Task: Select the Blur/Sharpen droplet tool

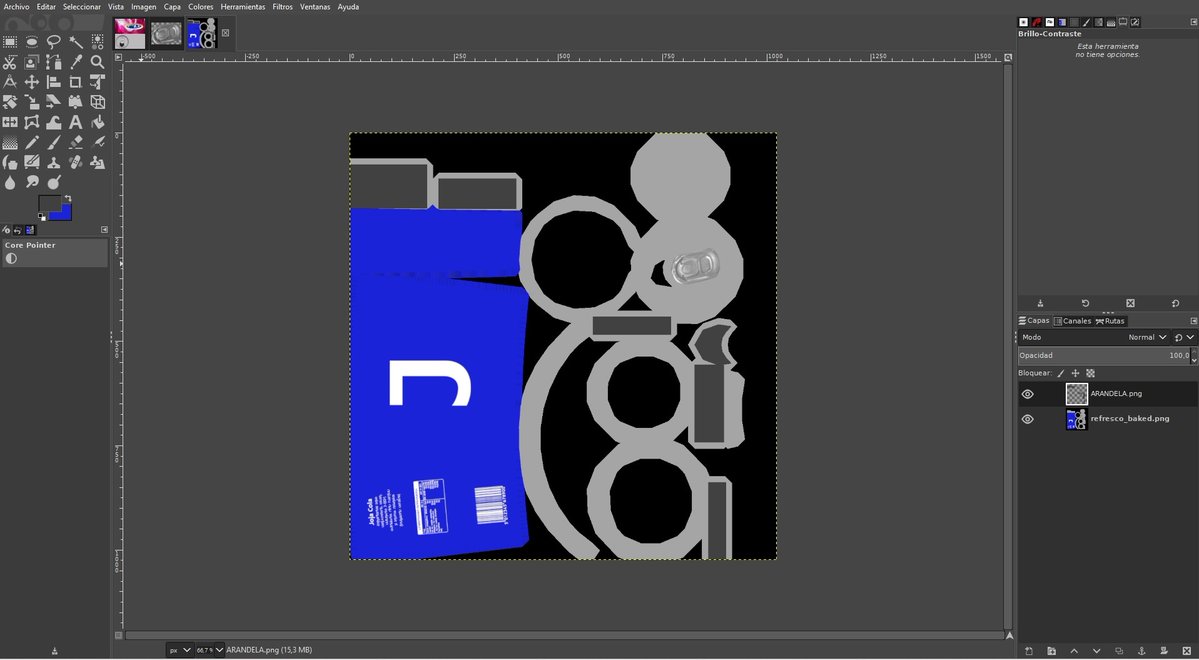Action: pos(10,182)
